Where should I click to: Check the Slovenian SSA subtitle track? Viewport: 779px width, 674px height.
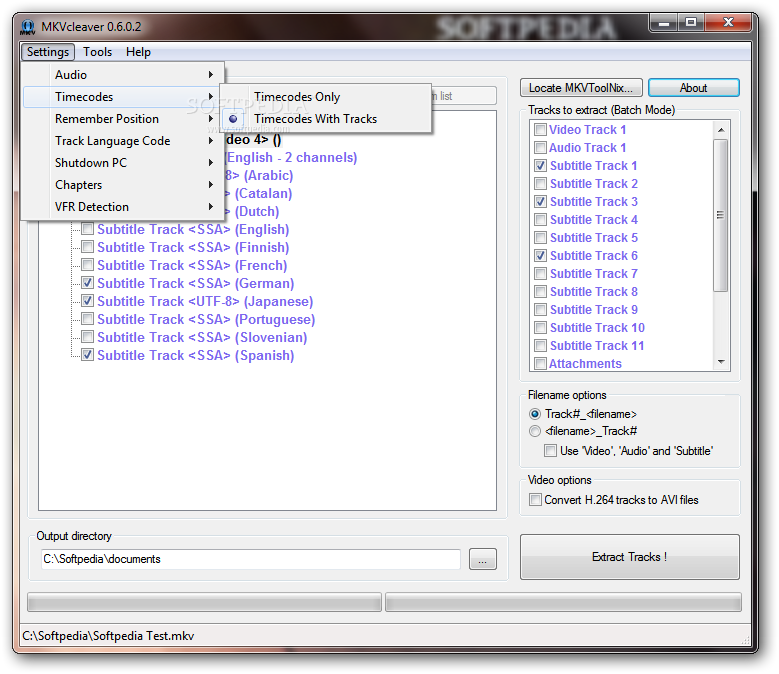pos(87,337)
